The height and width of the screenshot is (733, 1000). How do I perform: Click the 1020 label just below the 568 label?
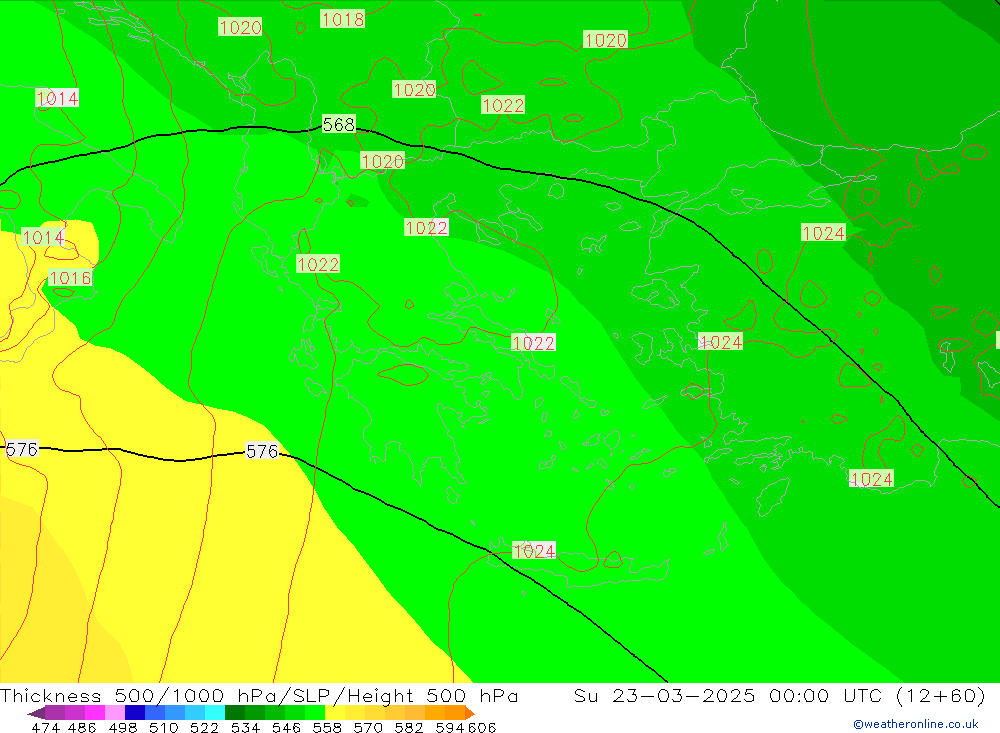coord(382,161)
